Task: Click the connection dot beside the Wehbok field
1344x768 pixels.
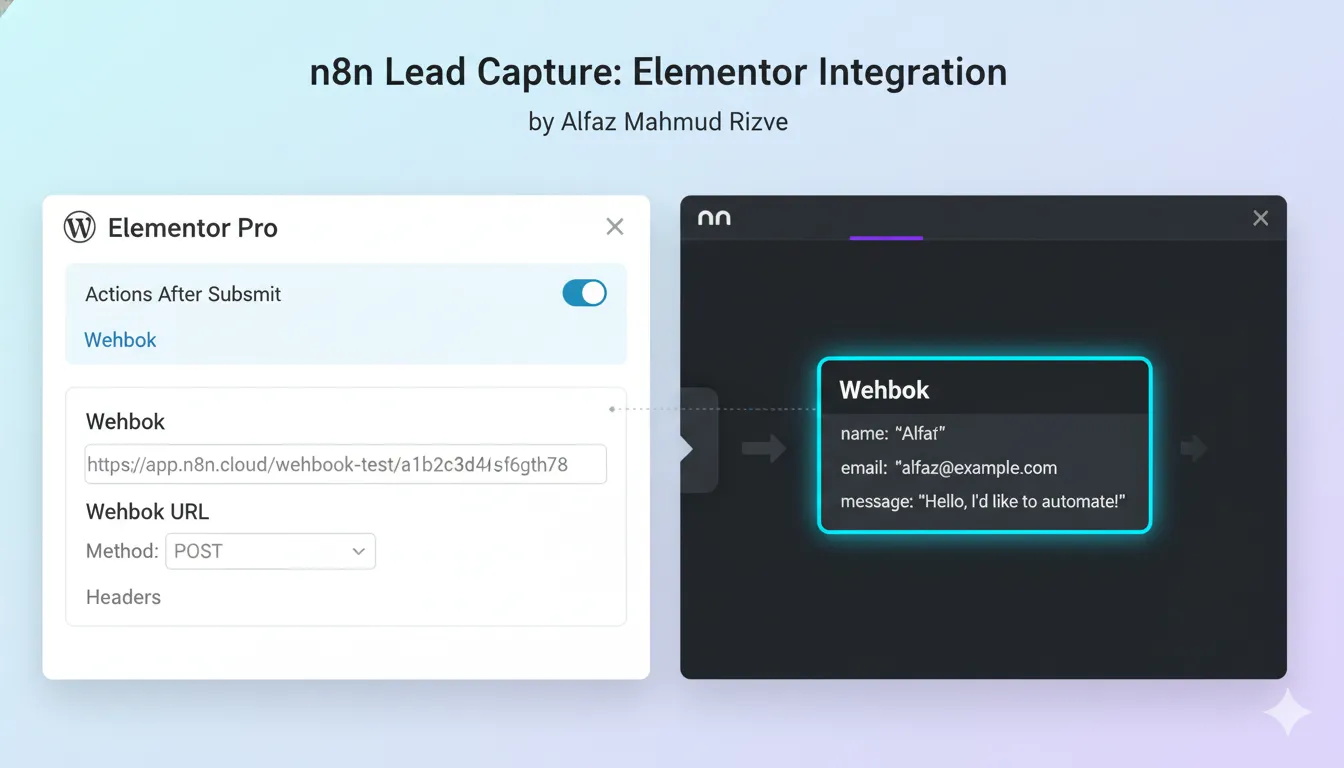Action: click(612, 408)
